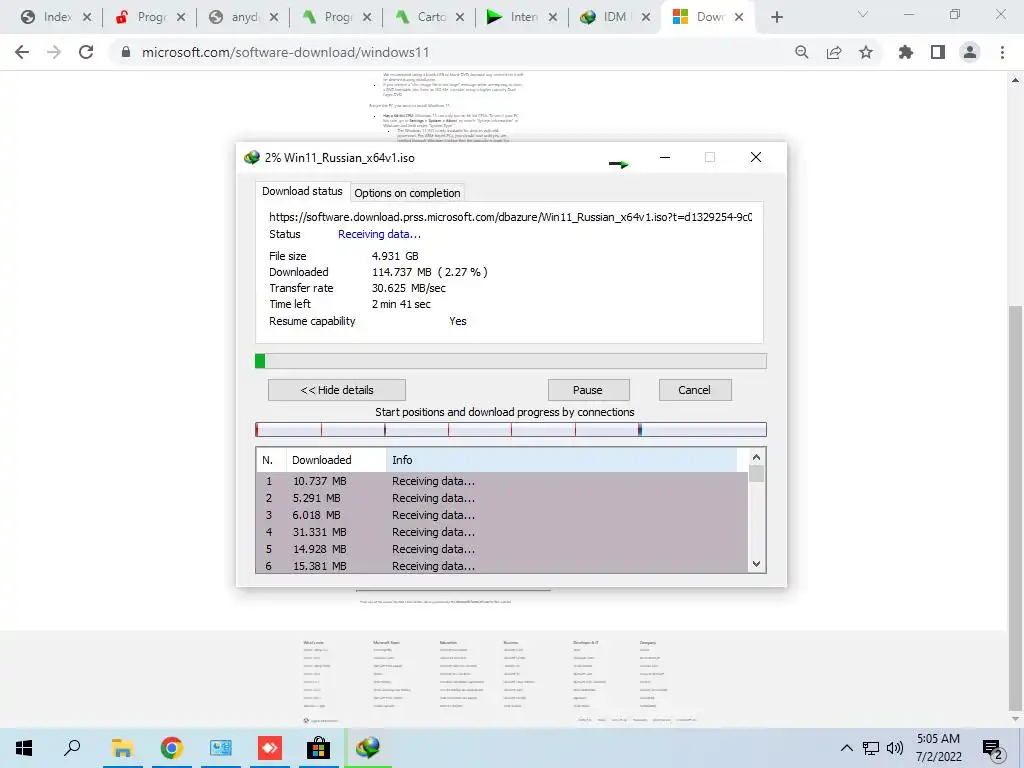This screenshot has width=1024, height=768.
Task: Click the connections progress segment bar
Action: (511, 429)
